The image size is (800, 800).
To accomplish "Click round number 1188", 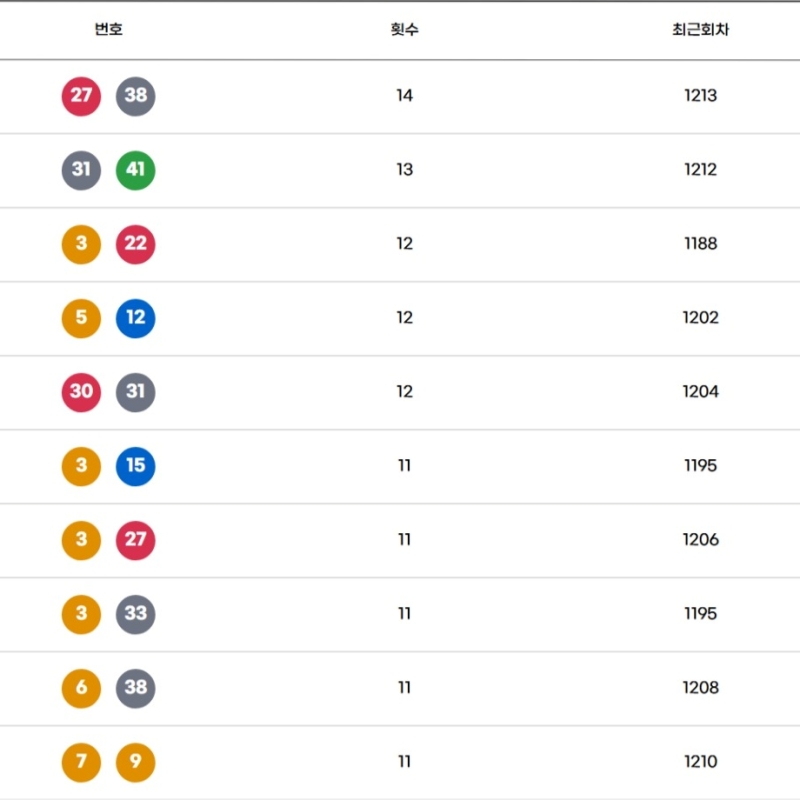I will (700, 244).
